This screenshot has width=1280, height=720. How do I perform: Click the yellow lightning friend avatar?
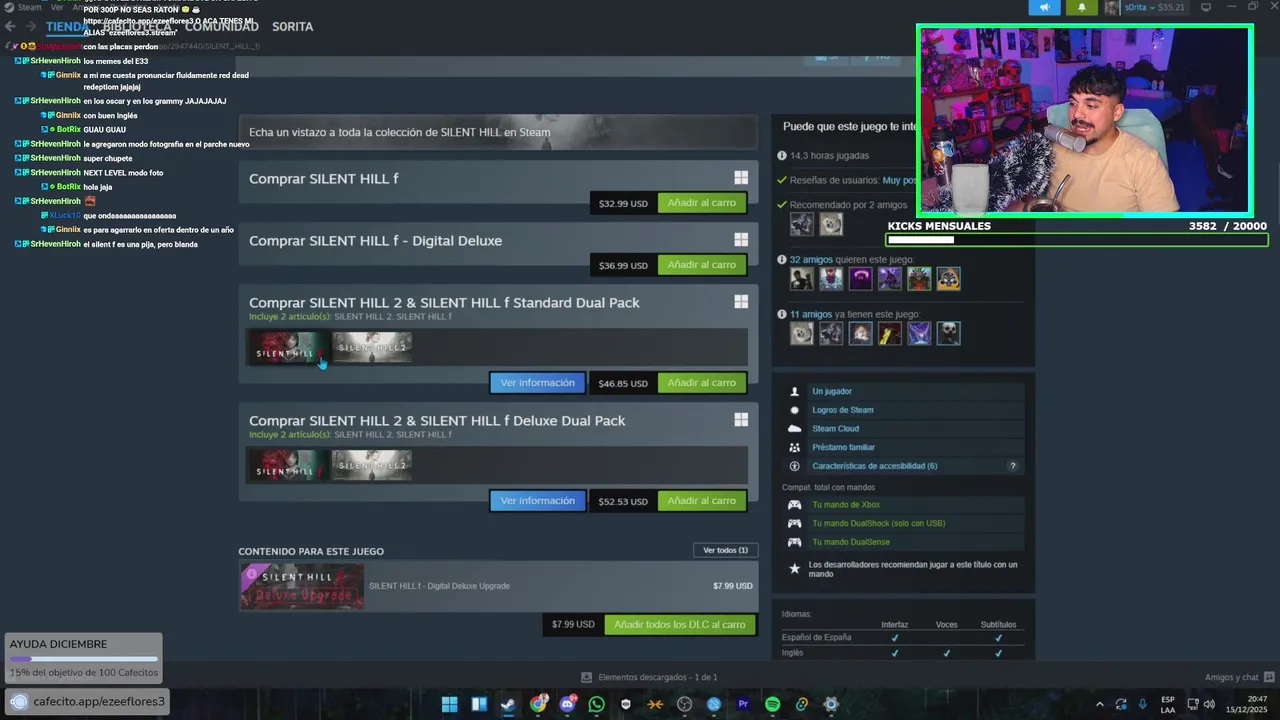pyautogui.click(x=890, y=333)
